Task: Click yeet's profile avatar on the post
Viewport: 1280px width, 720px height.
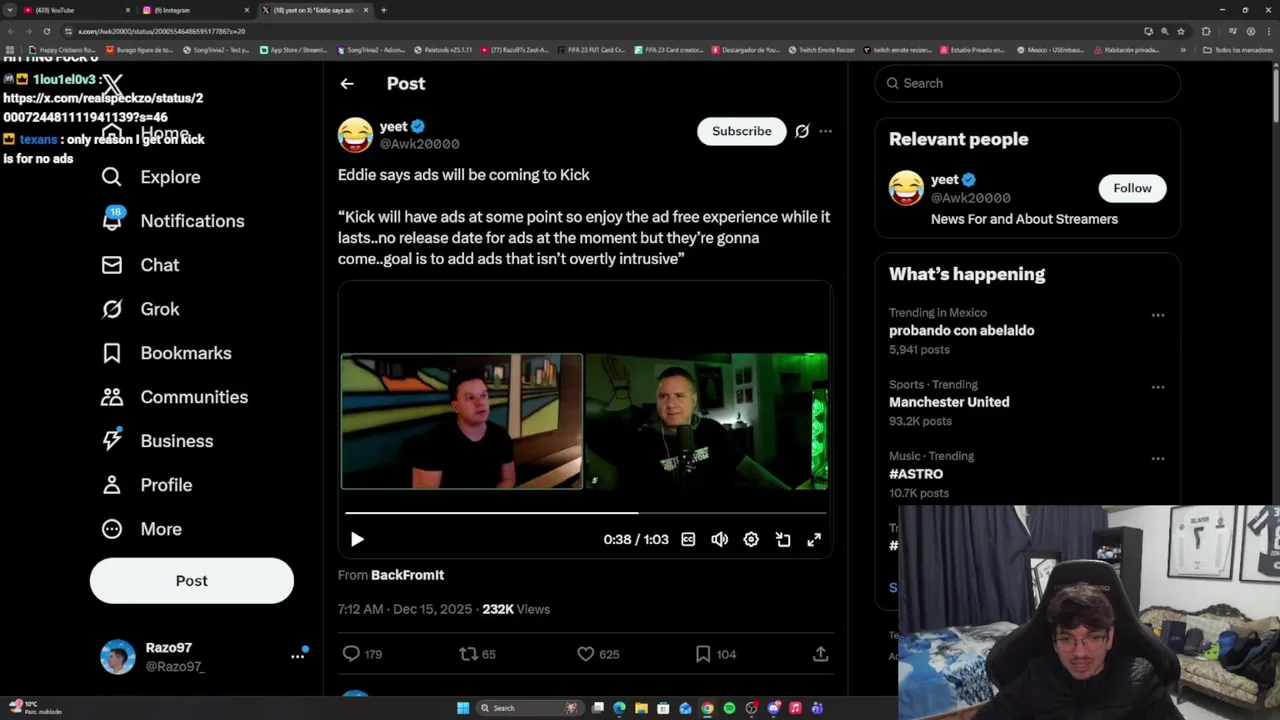Action: pos(355,135)
